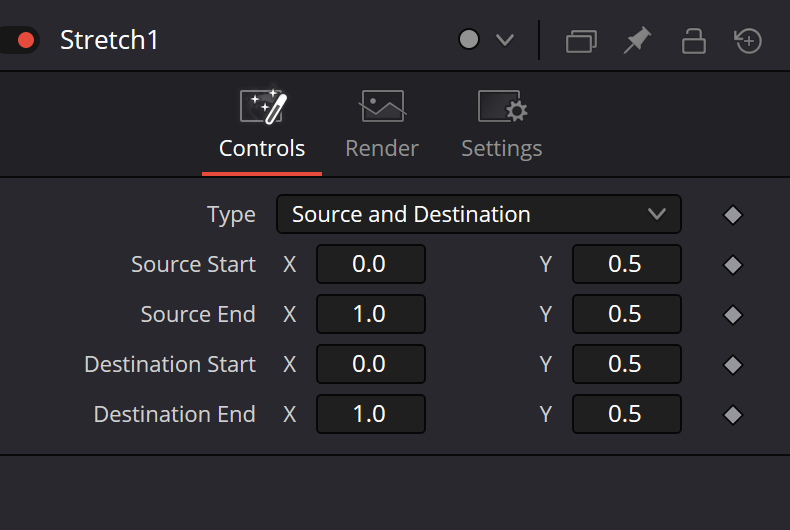The height and width of the screenshot is (530, 790).
Task: Click the Source Start label
Action: (x=193, y=264)
